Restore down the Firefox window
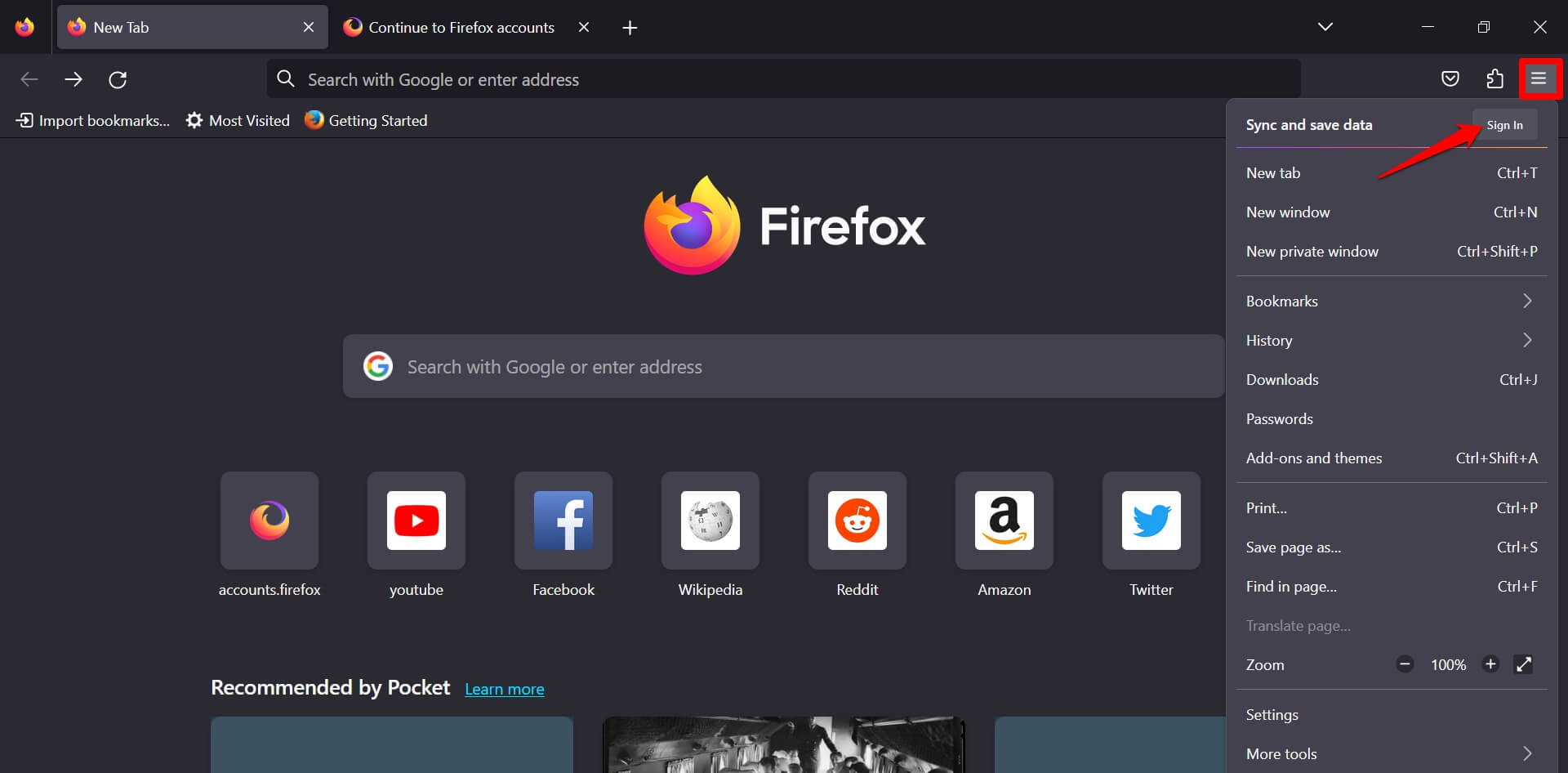The width and height of the screenshot is (1568, 773). (x=1484, y=27)
